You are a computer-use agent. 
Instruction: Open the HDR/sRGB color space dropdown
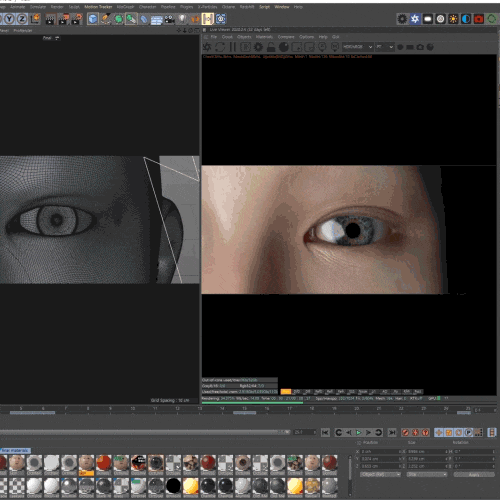pos(358,47)
